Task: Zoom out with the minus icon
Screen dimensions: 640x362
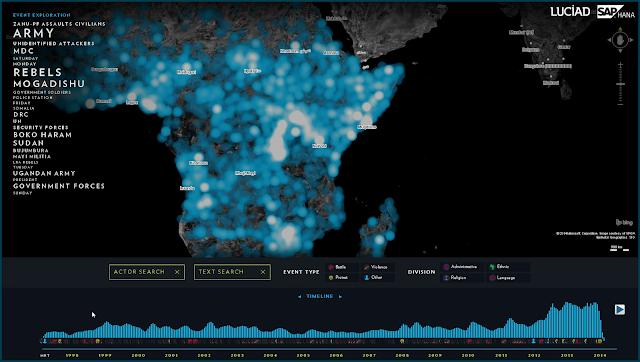Action: tap(620, 104)
